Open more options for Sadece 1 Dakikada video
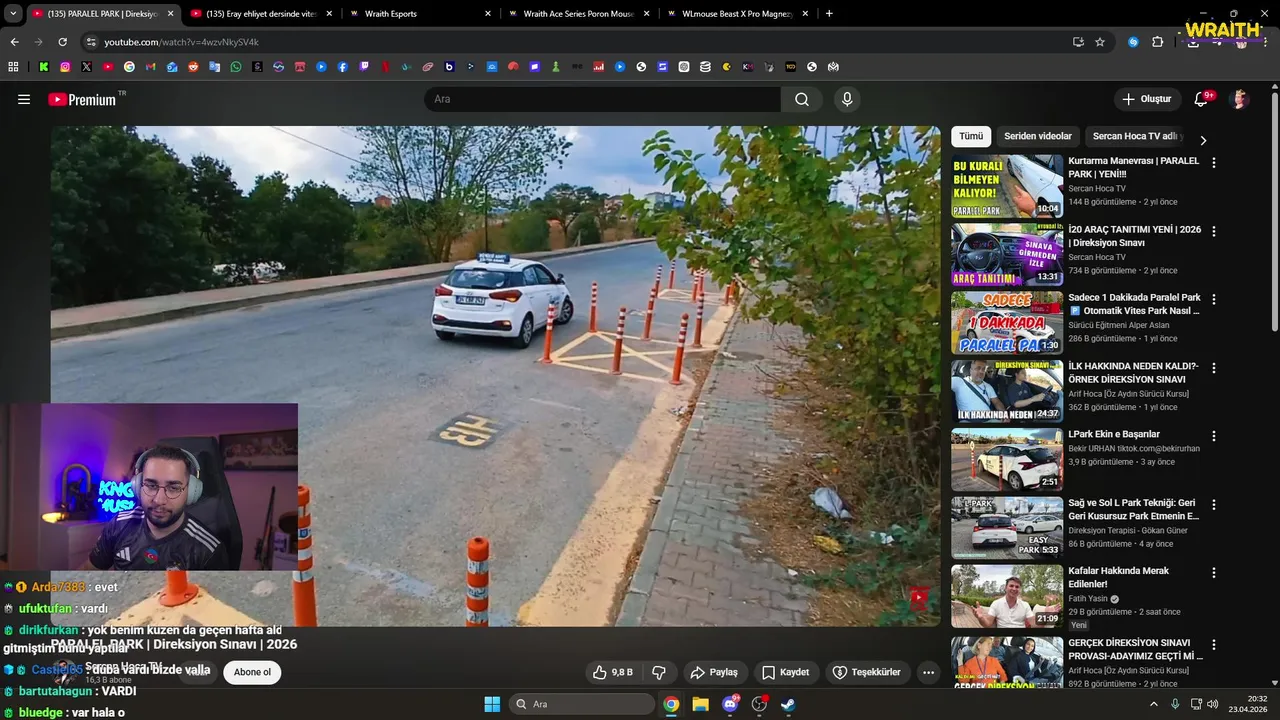Screen dimensions: 1280x720 [1214, 299]
